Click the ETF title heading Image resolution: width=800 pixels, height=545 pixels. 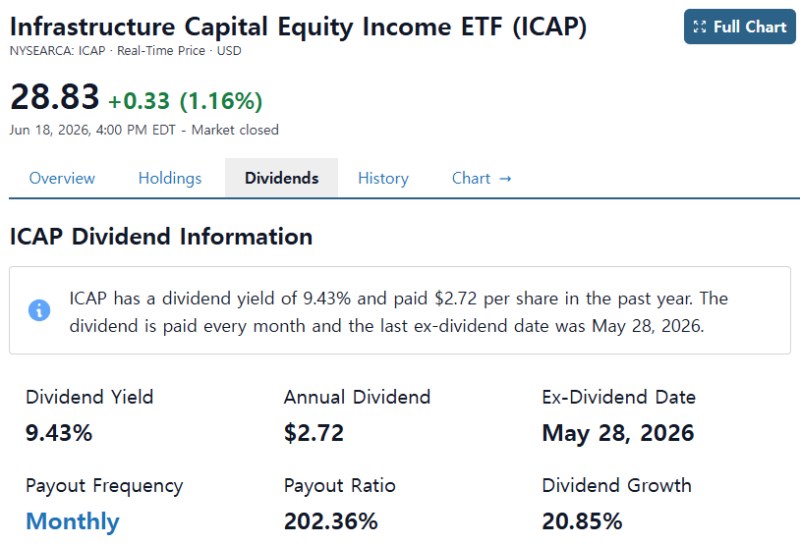click(298, 27)
